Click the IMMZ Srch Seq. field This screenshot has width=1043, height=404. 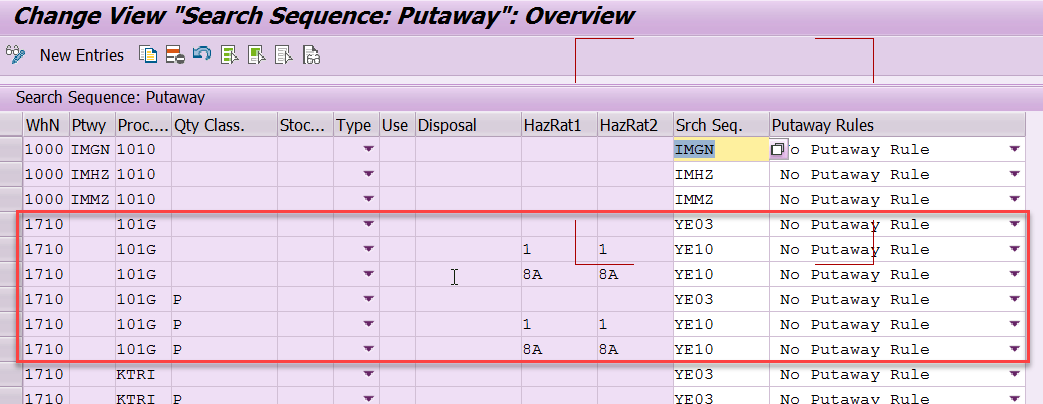(721, 200)
